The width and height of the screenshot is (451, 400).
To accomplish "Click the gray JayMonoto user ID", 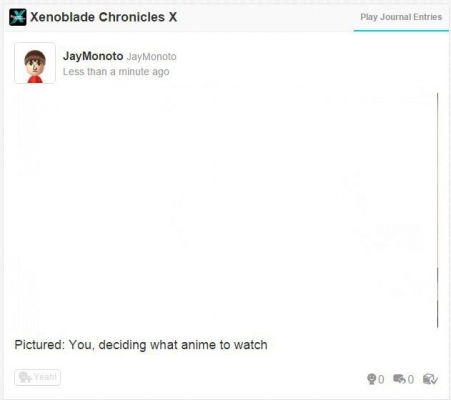I will coord(151,57).
